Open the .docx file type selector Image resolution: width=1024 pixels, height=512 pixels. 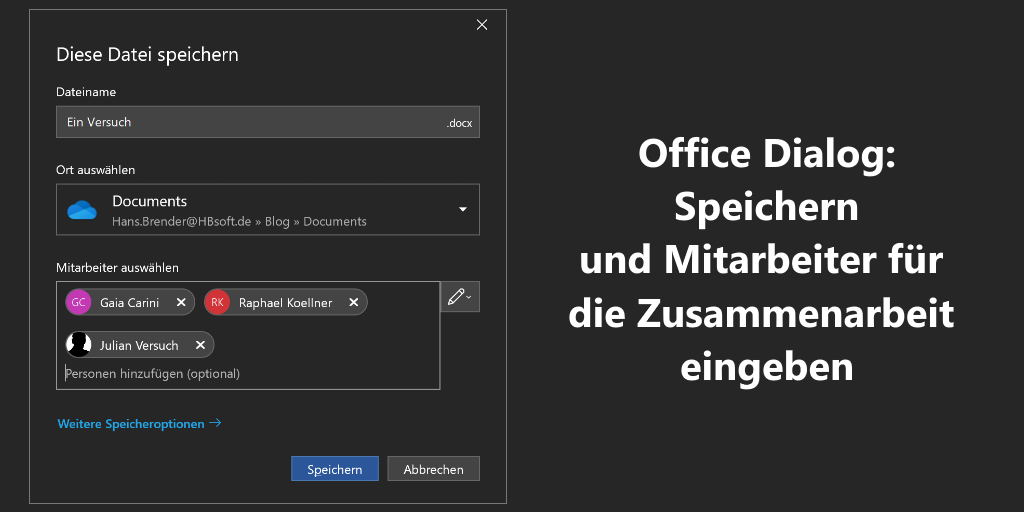pyautogui.click(x=459, y=123)
